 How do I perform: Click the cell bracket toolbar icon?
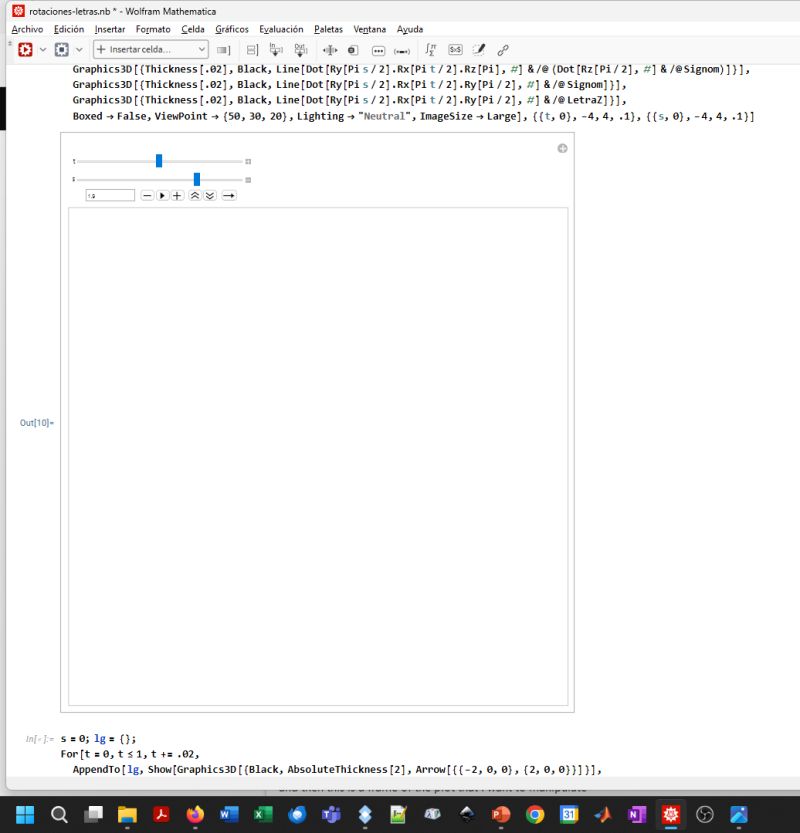click(x=224, y=50)
